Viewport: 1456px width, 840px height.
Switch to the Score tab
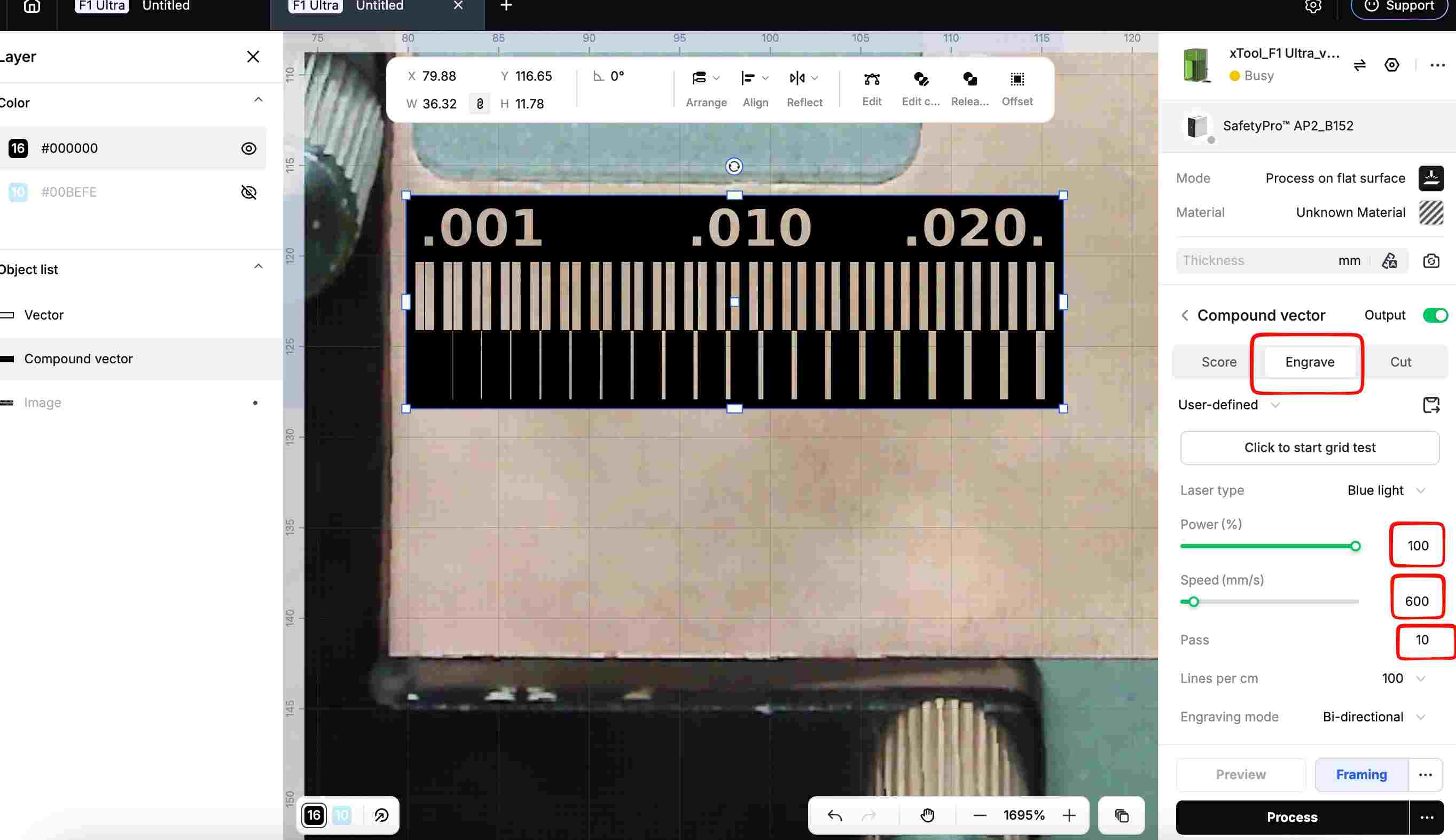(x=1218, y=362)
